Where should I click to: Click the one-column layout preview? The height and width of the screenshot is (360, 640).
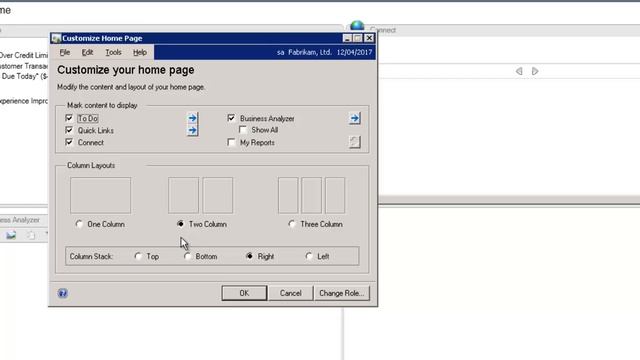[x=100, y=195]
